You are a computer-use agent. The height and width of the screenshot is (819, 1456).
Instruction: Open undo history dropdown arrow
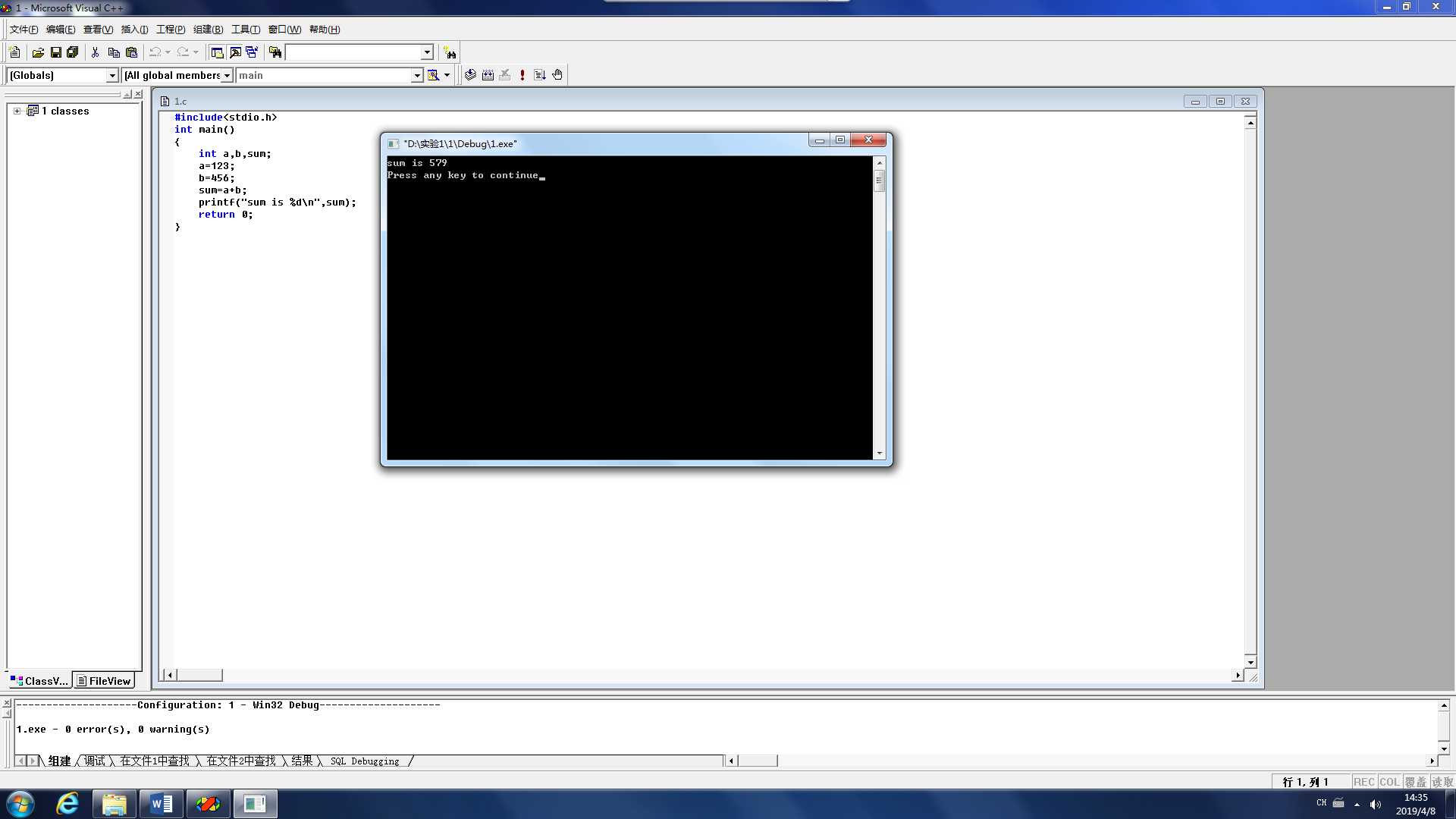tap(168, 52)
